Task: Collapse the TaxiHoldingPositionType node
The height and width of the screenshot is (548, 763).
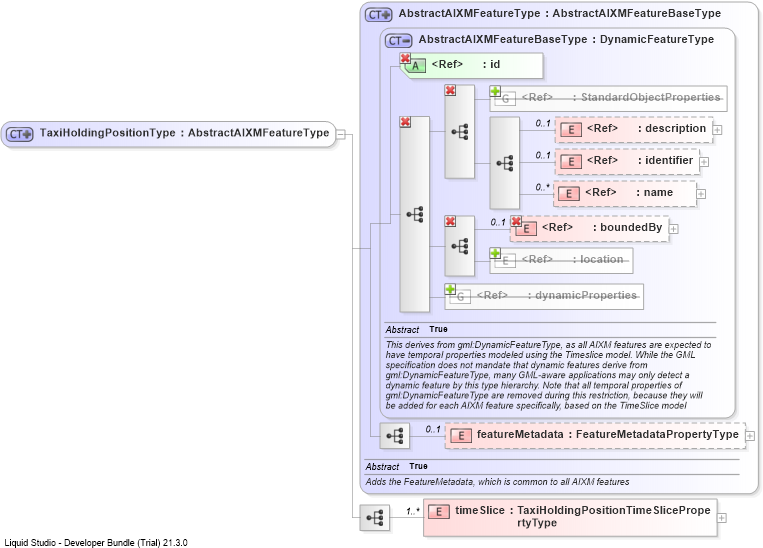Action: 341,134
